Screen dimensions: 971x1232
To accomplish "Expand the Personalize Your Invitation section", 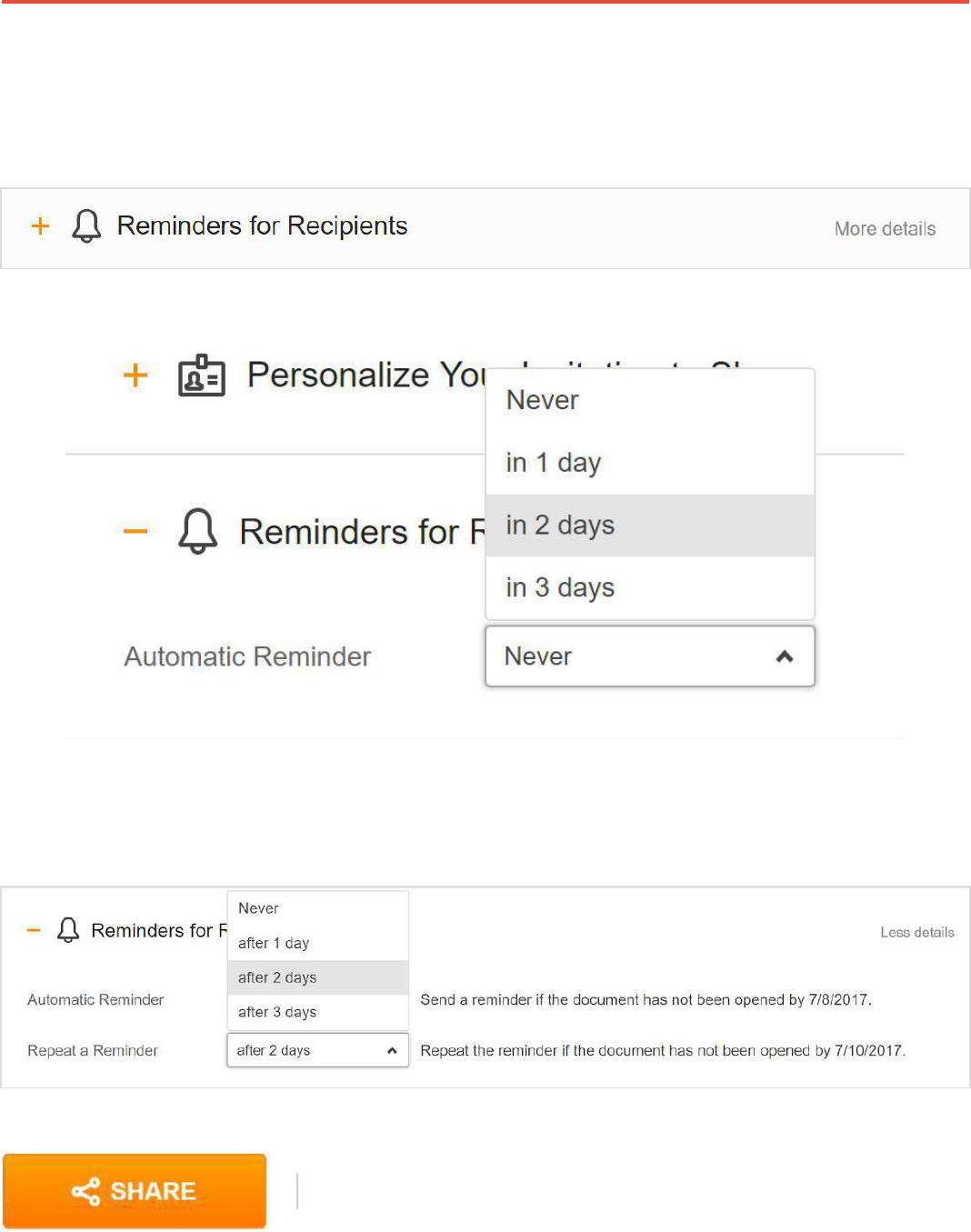I will point(135,376).
